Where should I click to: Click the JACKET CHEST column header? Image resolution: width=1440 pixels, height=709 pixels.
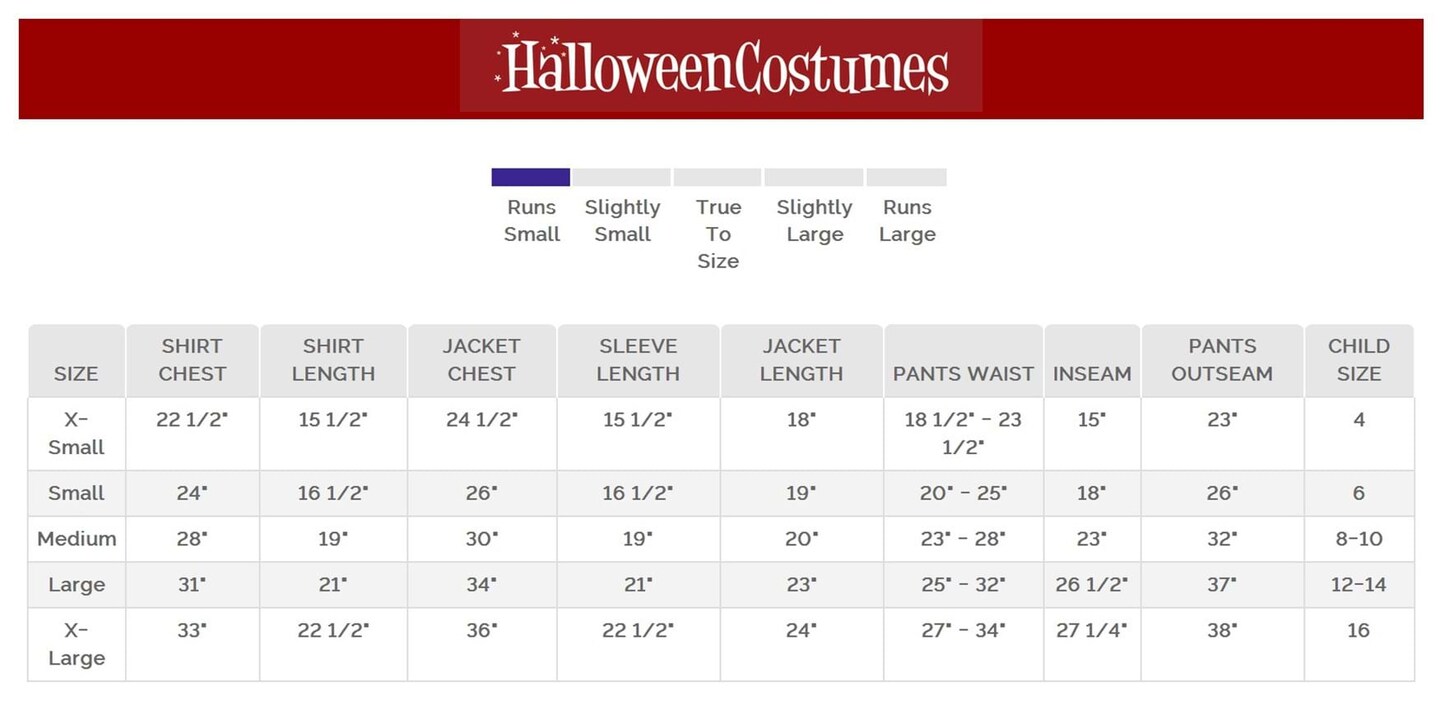pos(482,360)
